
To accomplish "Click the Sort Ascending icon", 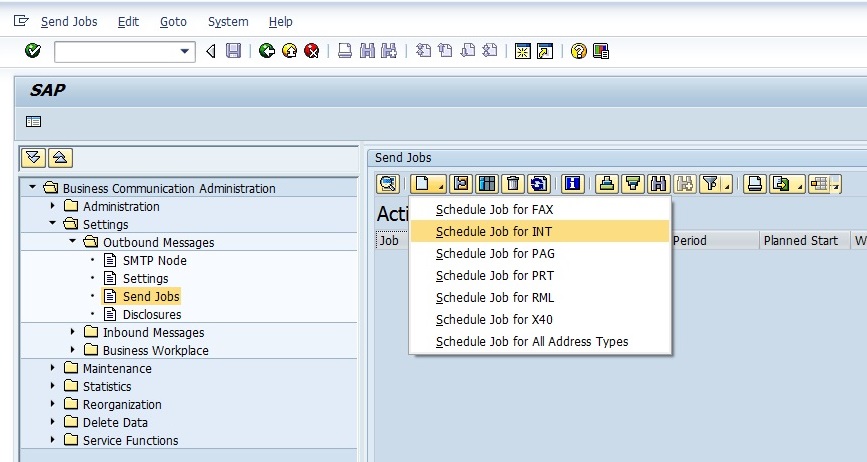I will point(607,183).
